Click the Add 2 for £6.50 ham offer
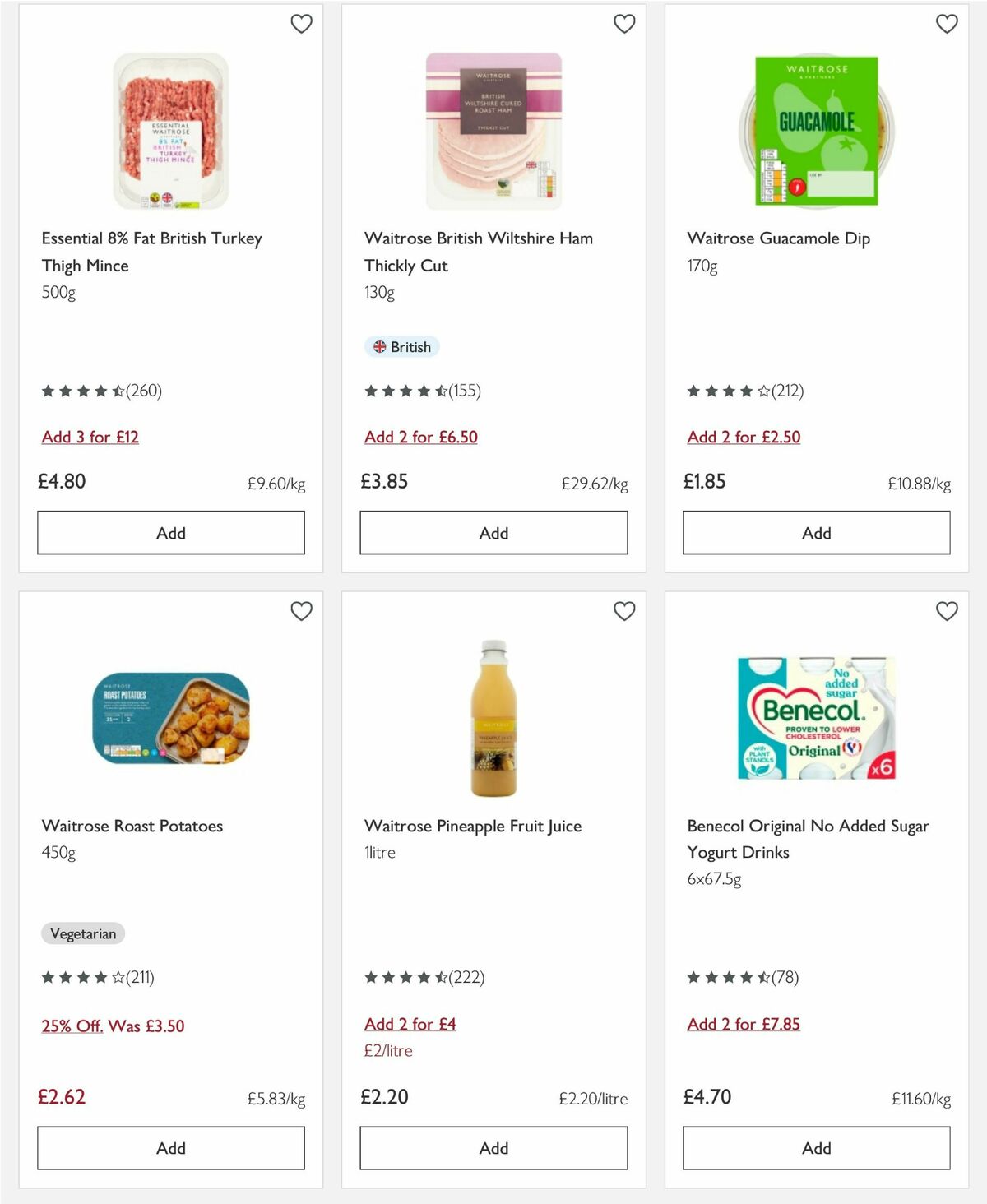Image resolution: width=987 pixels, height=1204 pixels. [420, 437]
